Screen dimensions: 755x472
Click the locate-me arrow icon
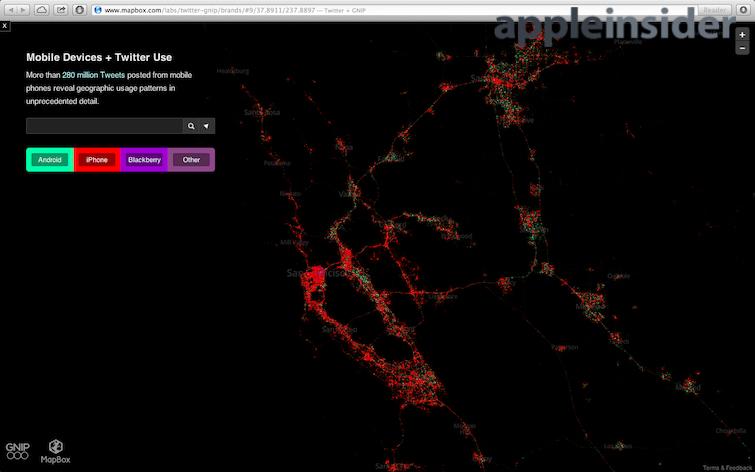[206, 126]
